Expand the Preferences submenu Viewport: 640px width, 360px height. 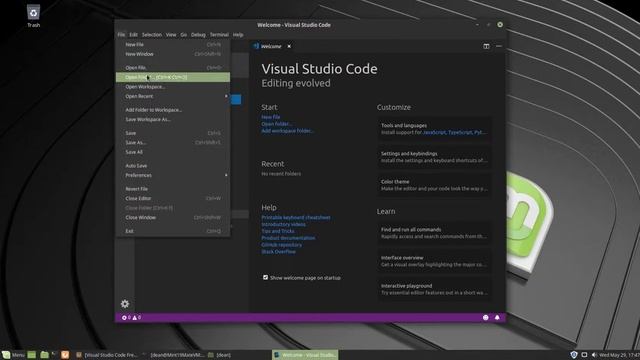(x=173, y=175)
